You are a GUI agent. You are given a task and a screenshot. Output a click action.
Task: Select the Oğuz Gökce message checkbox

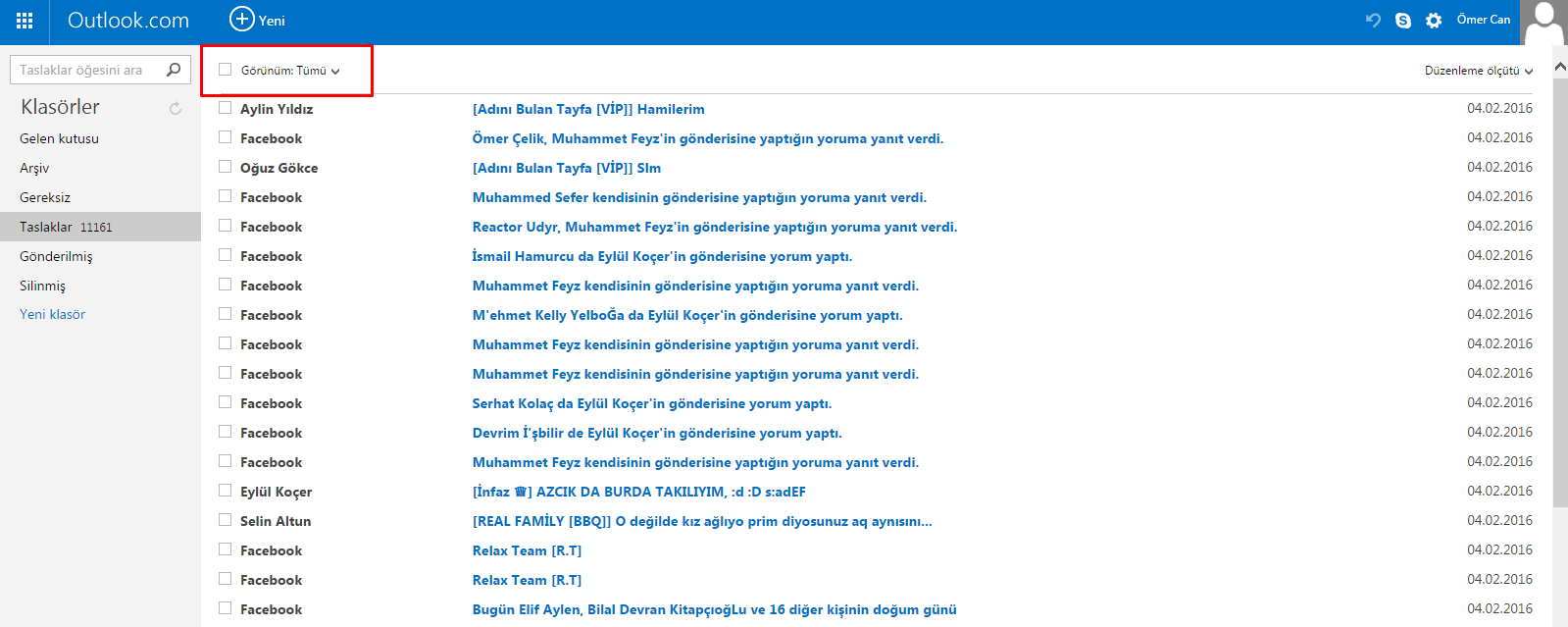tap(226, 167)
